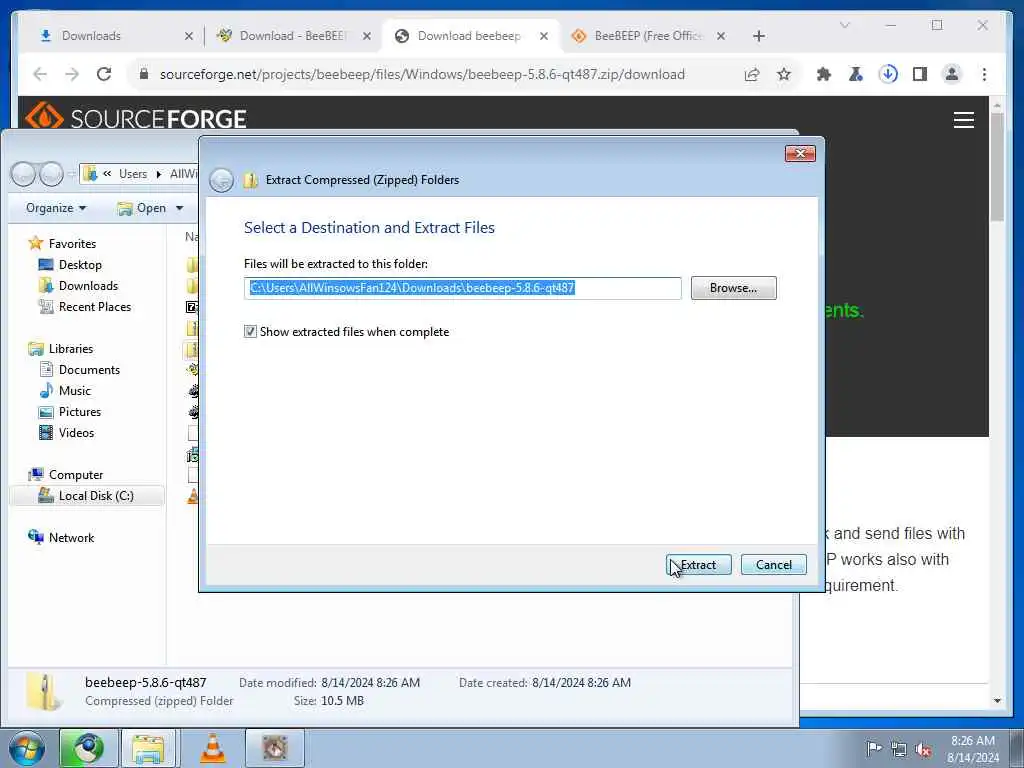Screen dimensions: 1024x768
Task: Open the BeeBEEP (Free Office) tab
Action: pyautogui.click(x=647, y=36)
